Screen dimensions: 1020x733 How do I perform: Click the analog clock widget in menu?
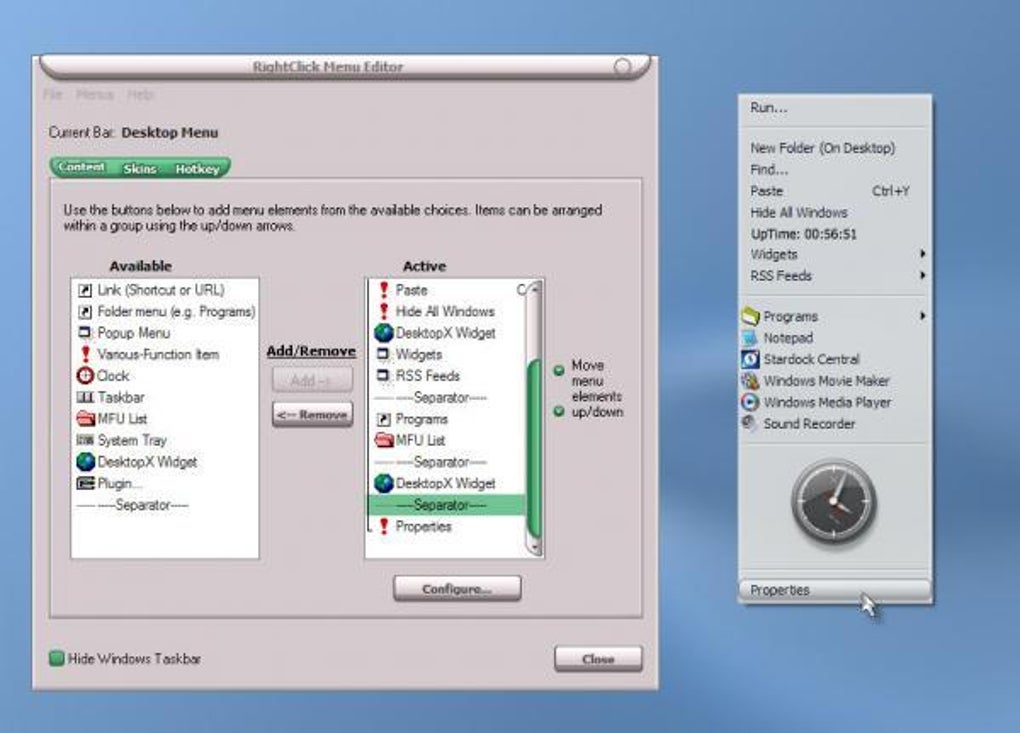(x=833, y=501)
